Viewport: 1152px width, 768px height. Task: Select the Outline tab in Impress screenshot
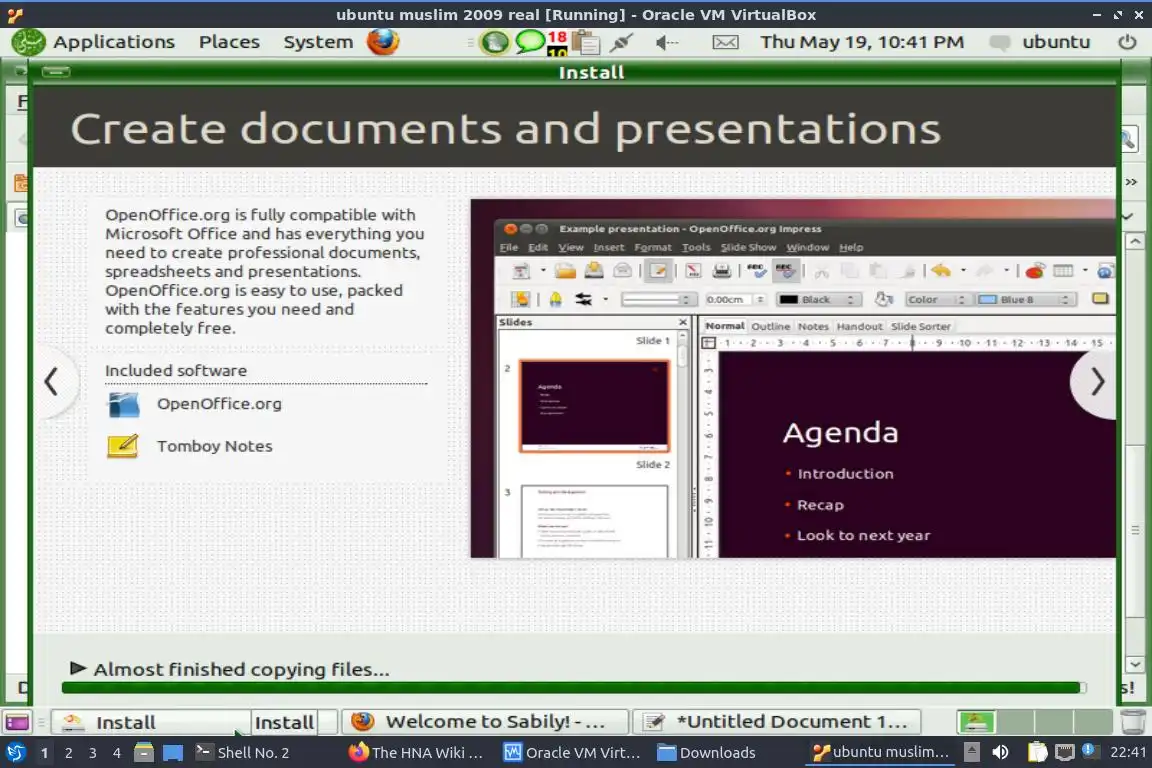point(770,326)
